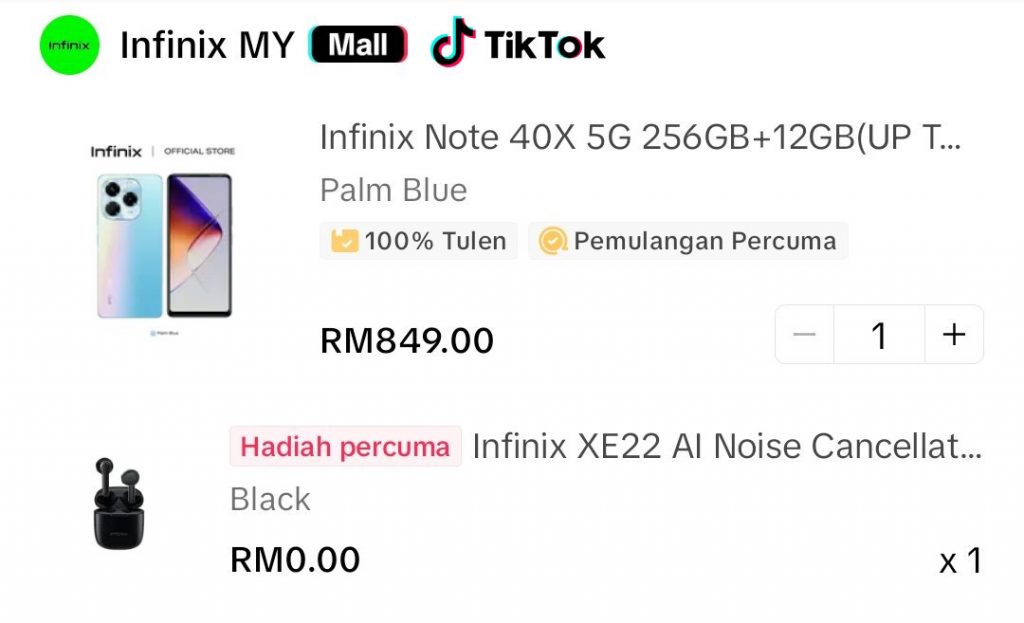Select the Palm Blue variant text
This screenshot has height=623, width=1024.
(x=394, y=190)
